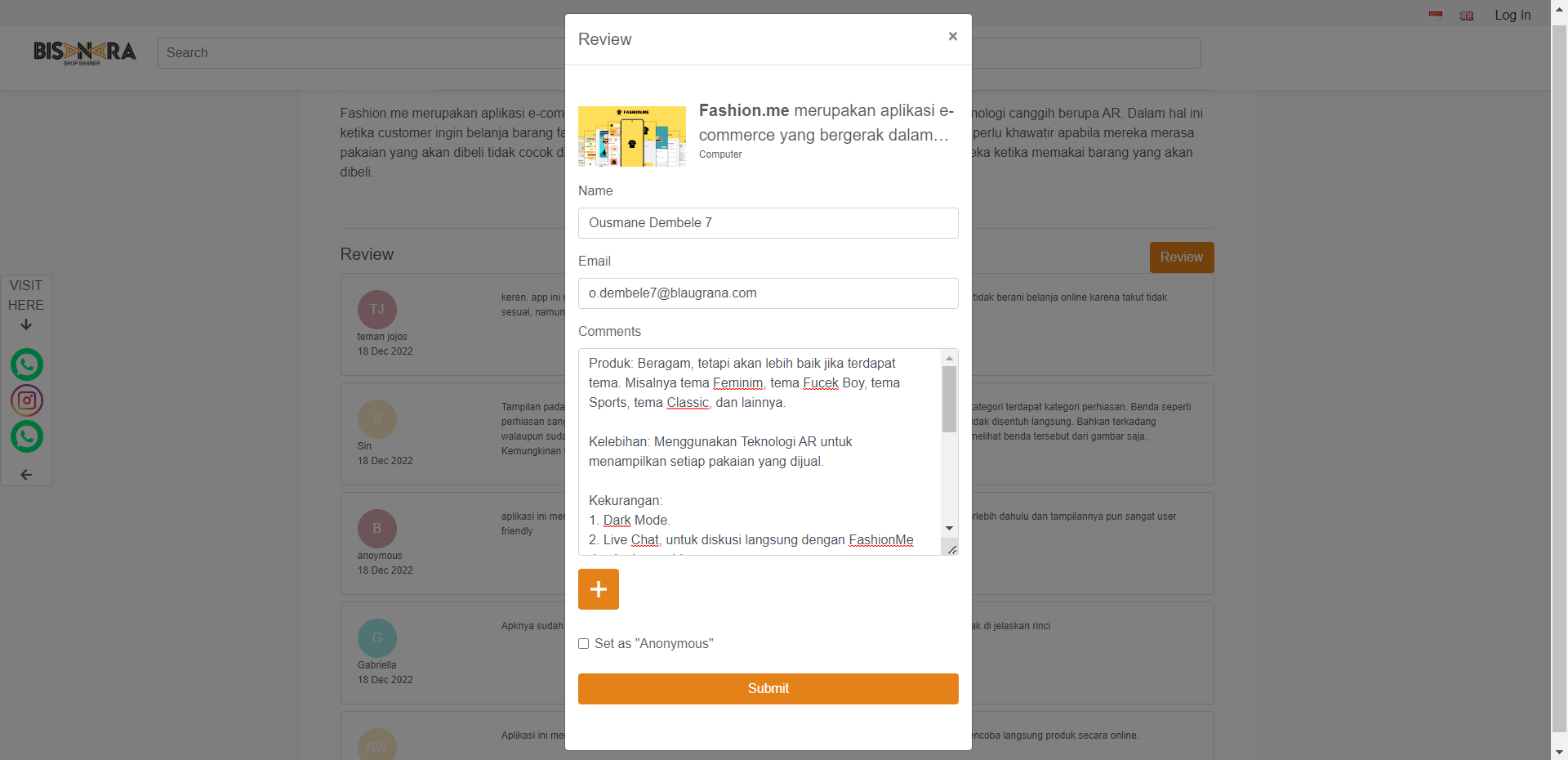
Task: Click the TJ avatar of teman jojos
Action: click(x=377, y=310)
